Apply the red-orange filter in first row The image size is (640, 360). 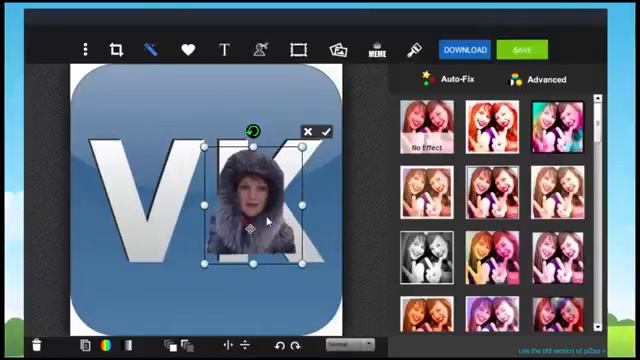click(492, 127)
